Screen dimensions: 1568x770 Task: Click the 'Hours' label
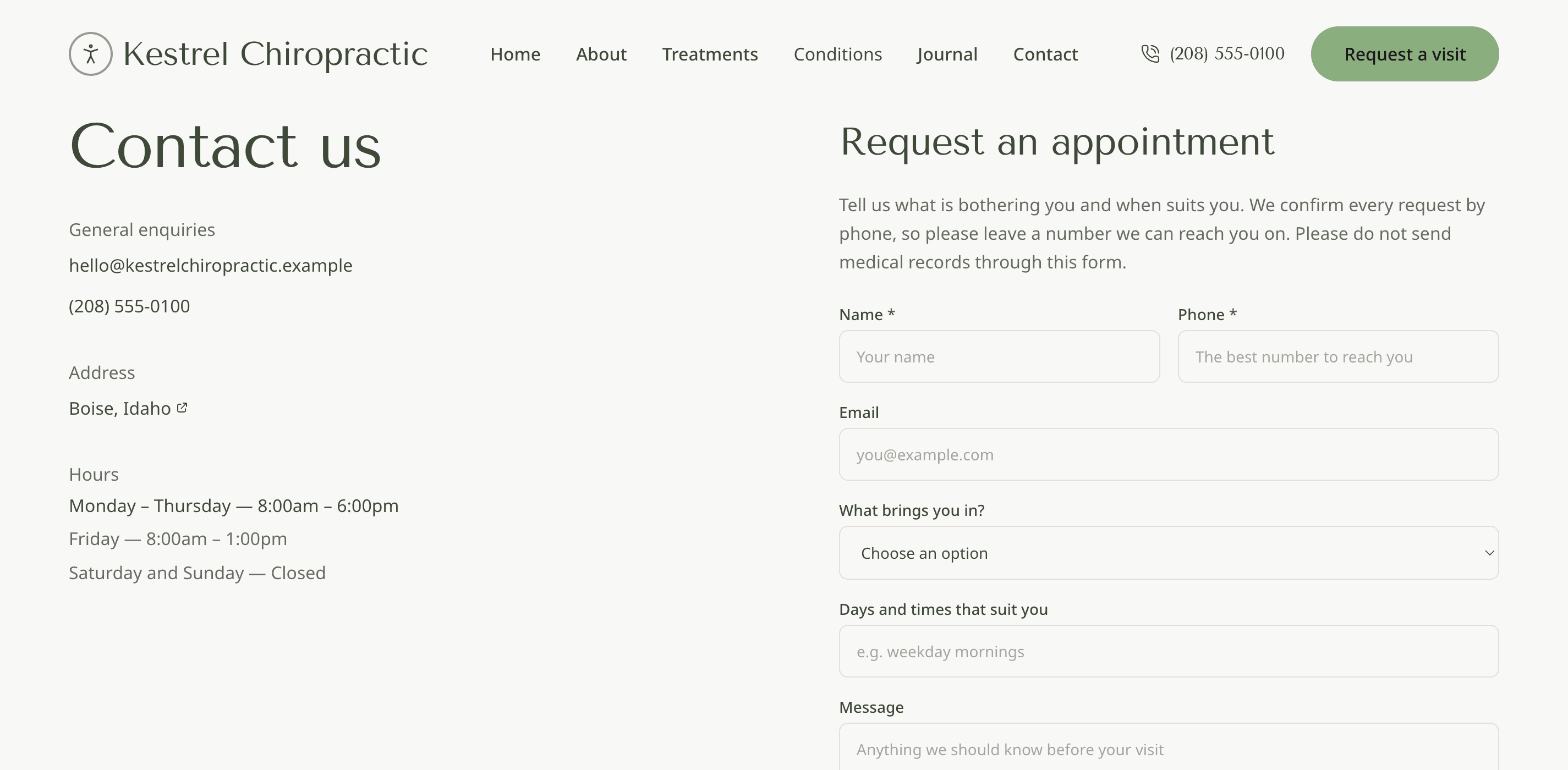pyautogui.click(x=94, y=474)
